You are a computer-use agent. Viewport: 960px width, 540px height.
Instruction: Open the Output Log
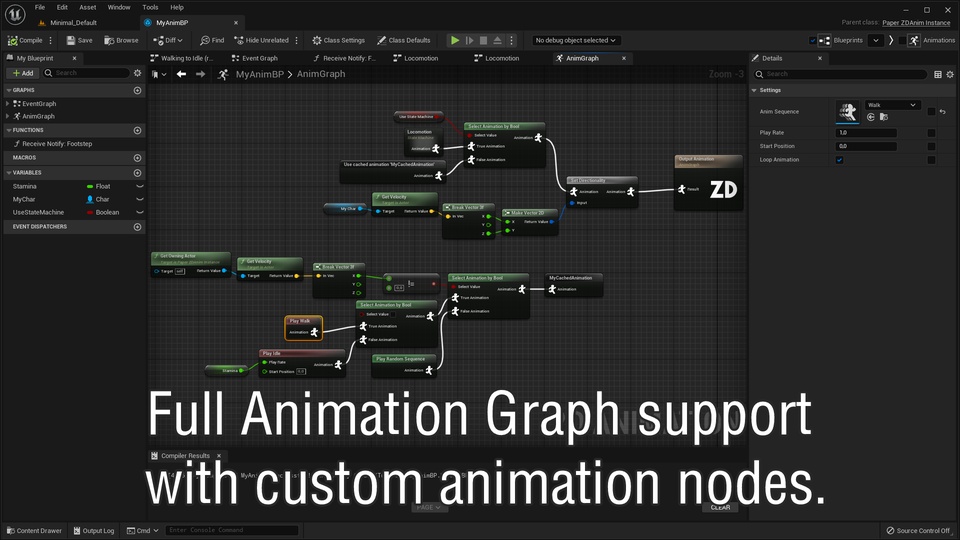coord(94,531)
